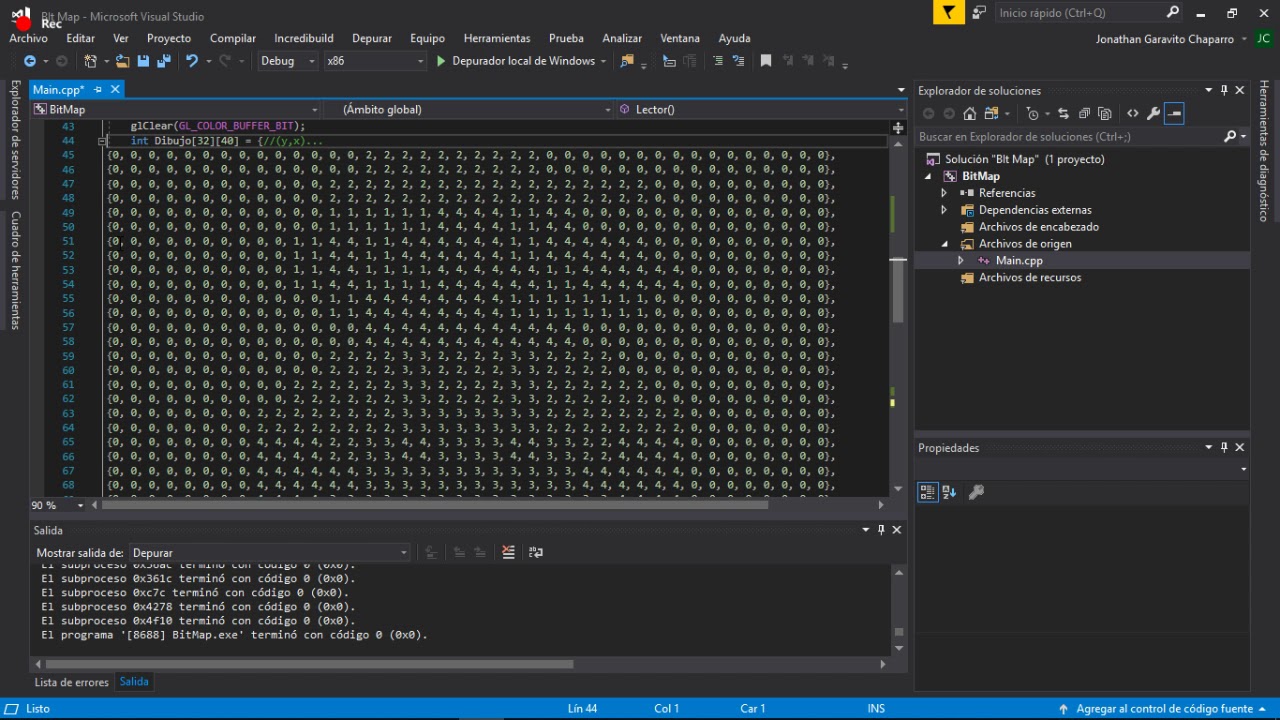
Task: Open the Debug configuration dropdown
Action: coord(288,61)
